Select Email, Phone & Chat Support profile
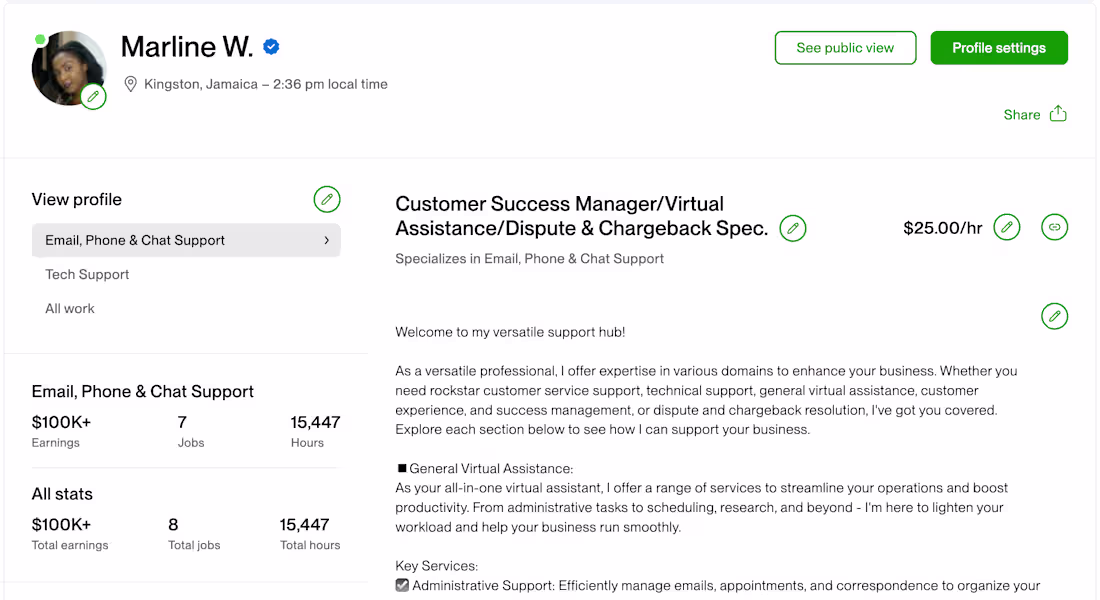 pyautogui.click(x=135, y=240)
